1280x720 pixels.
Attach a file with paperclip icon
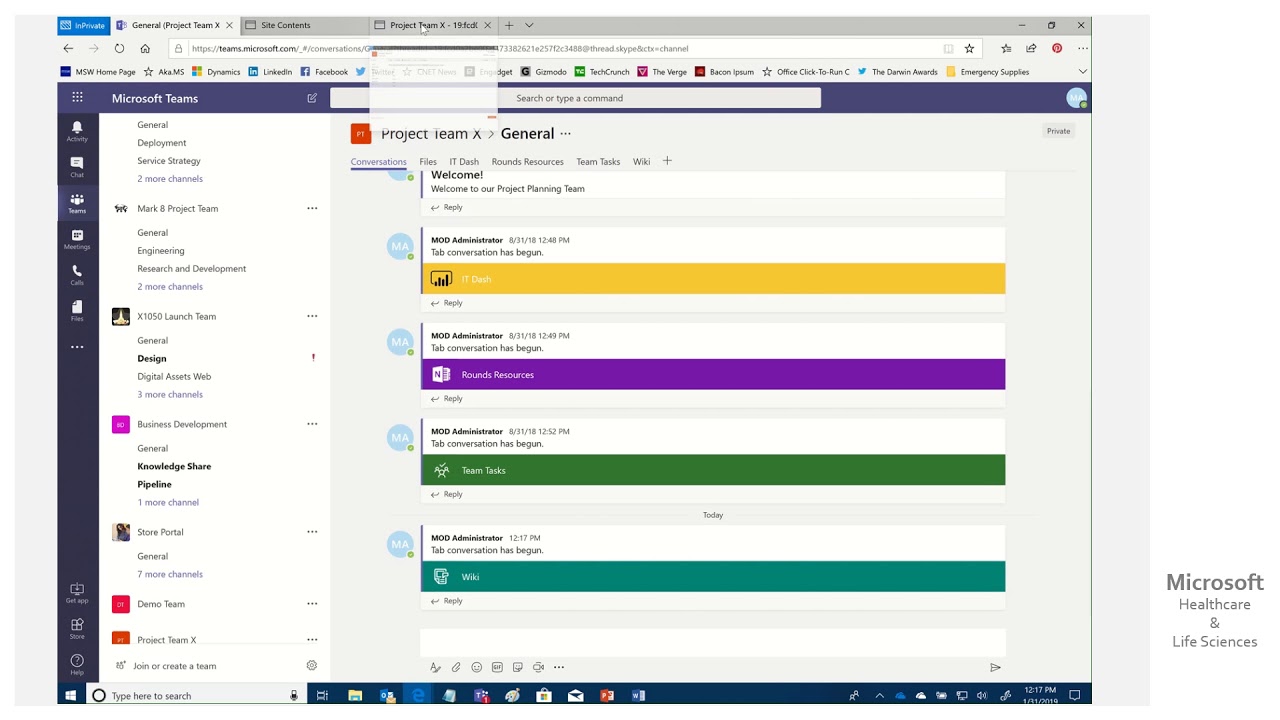456,667
